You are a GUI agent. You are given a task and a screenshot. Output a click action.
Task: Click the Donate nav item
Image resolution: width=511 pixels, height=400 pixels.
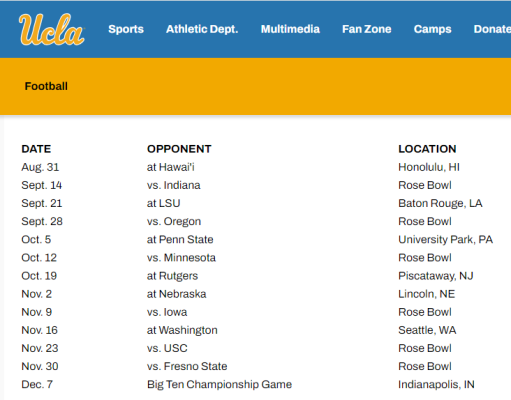[x=492, y=29]
